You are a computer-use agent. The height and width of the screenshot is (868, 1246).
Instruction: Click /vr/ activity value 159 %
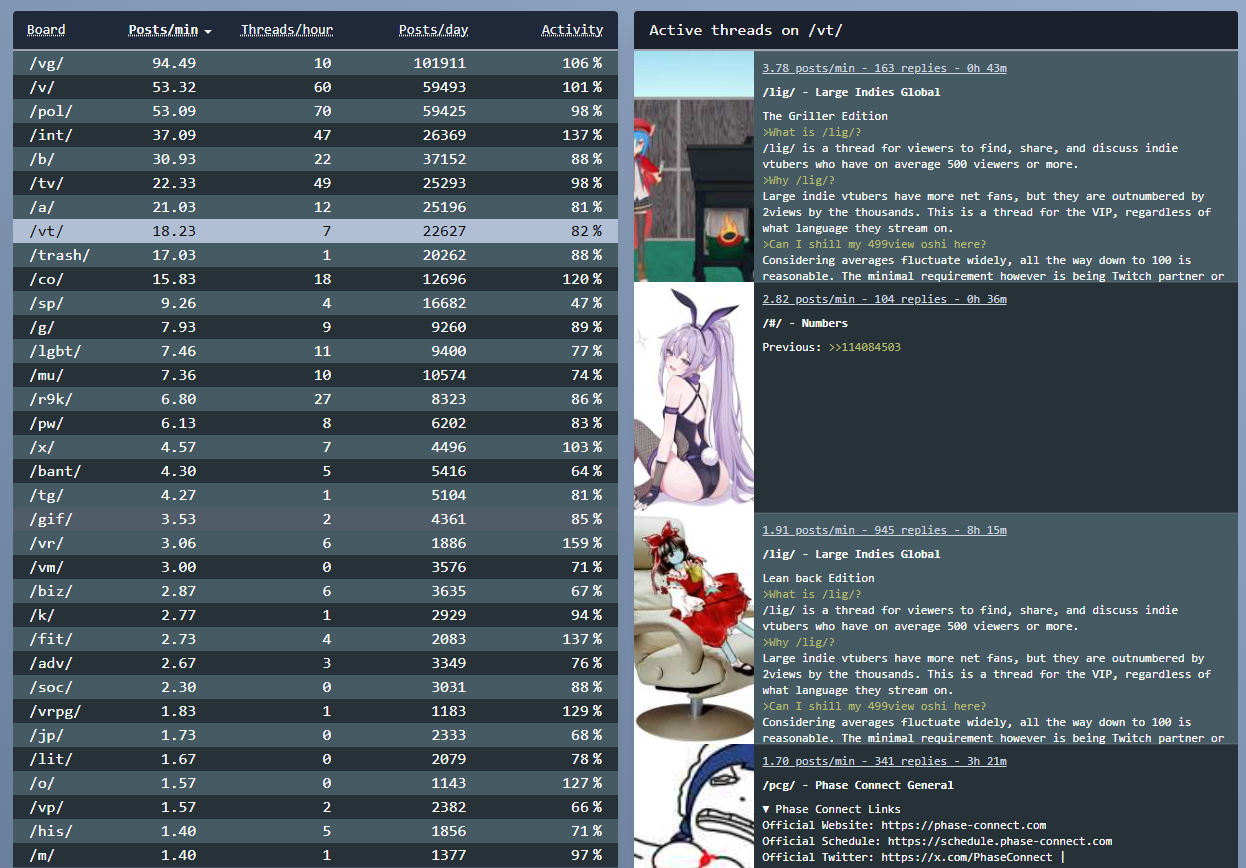point(582,543)
